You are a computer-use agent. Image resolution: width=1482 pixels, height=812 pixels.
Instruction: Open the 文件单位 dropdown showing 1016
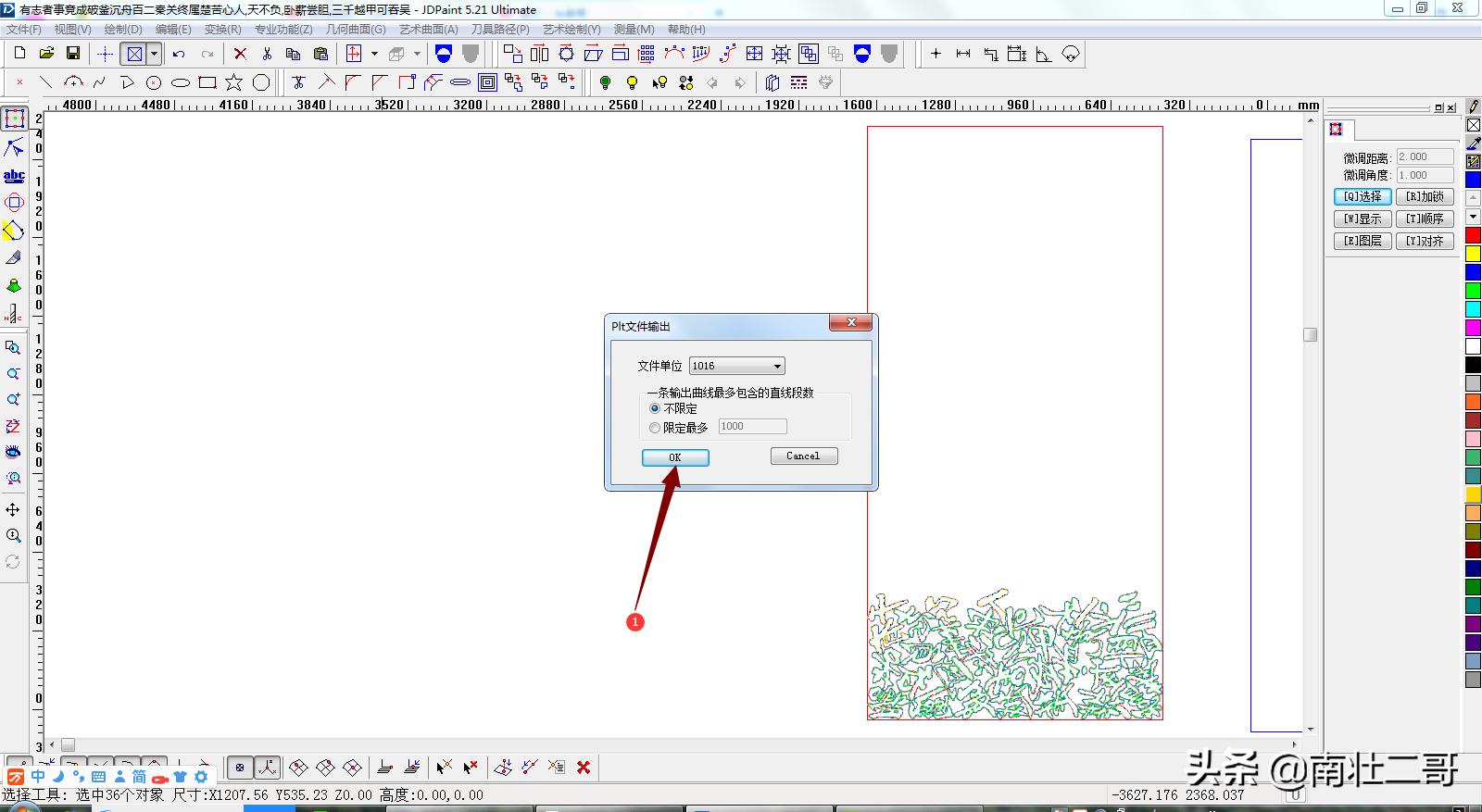(x=737, y=366)
